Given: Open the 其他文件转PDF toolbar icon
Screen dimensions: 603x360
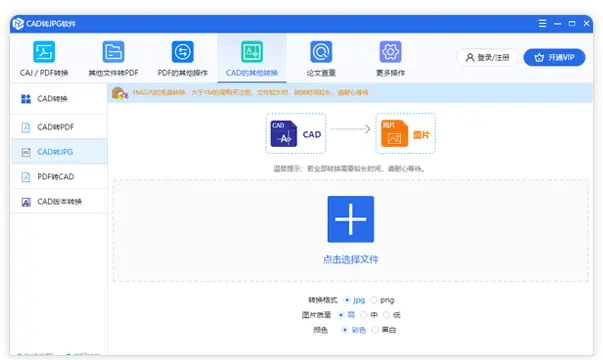Looking at the screenshot, I should pyautogui.click(x=113, y=52).
